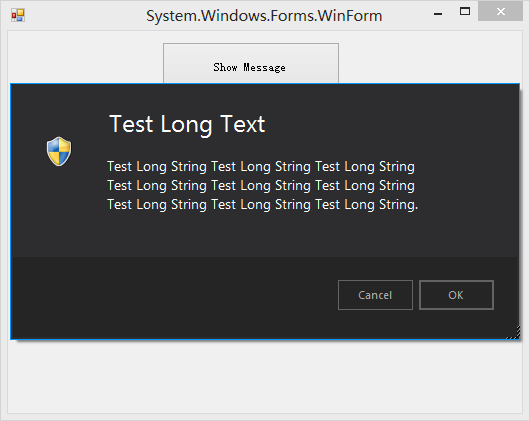
Task: Click empty form space right of Show Message
Action: tap(430, 57)
